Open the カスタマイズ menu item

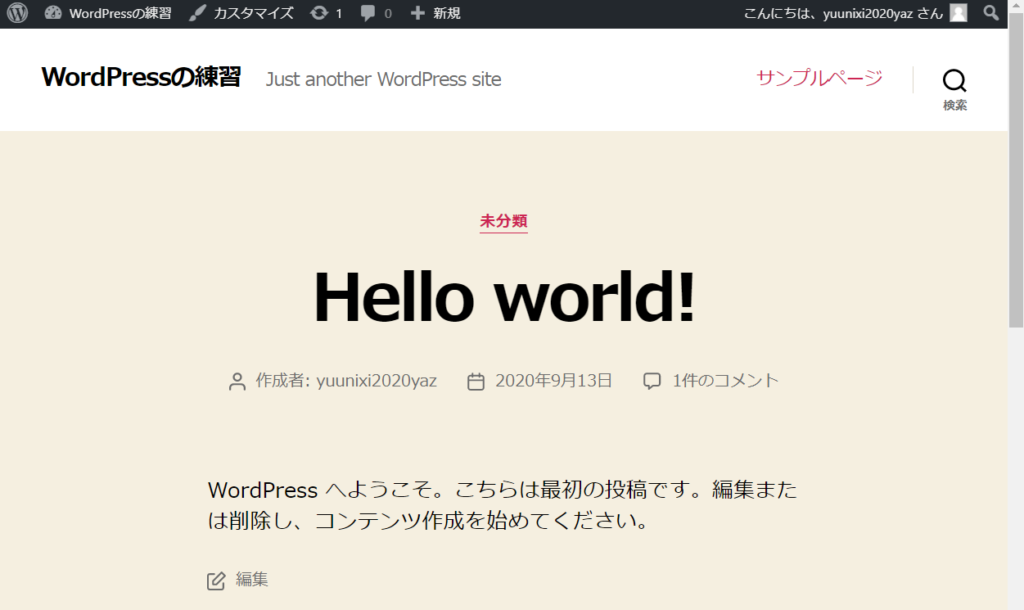[x=253, y=14]
